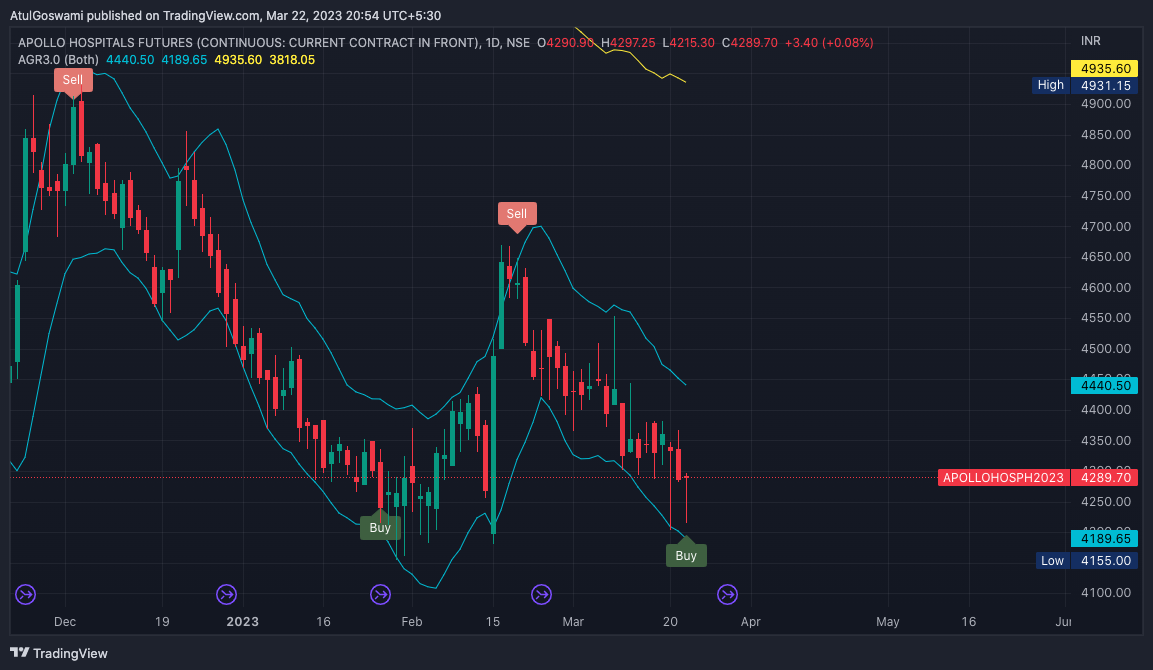Click the Low 4155.00 price label
This screenshot has height=670, width=1153.
point(1087,560)
